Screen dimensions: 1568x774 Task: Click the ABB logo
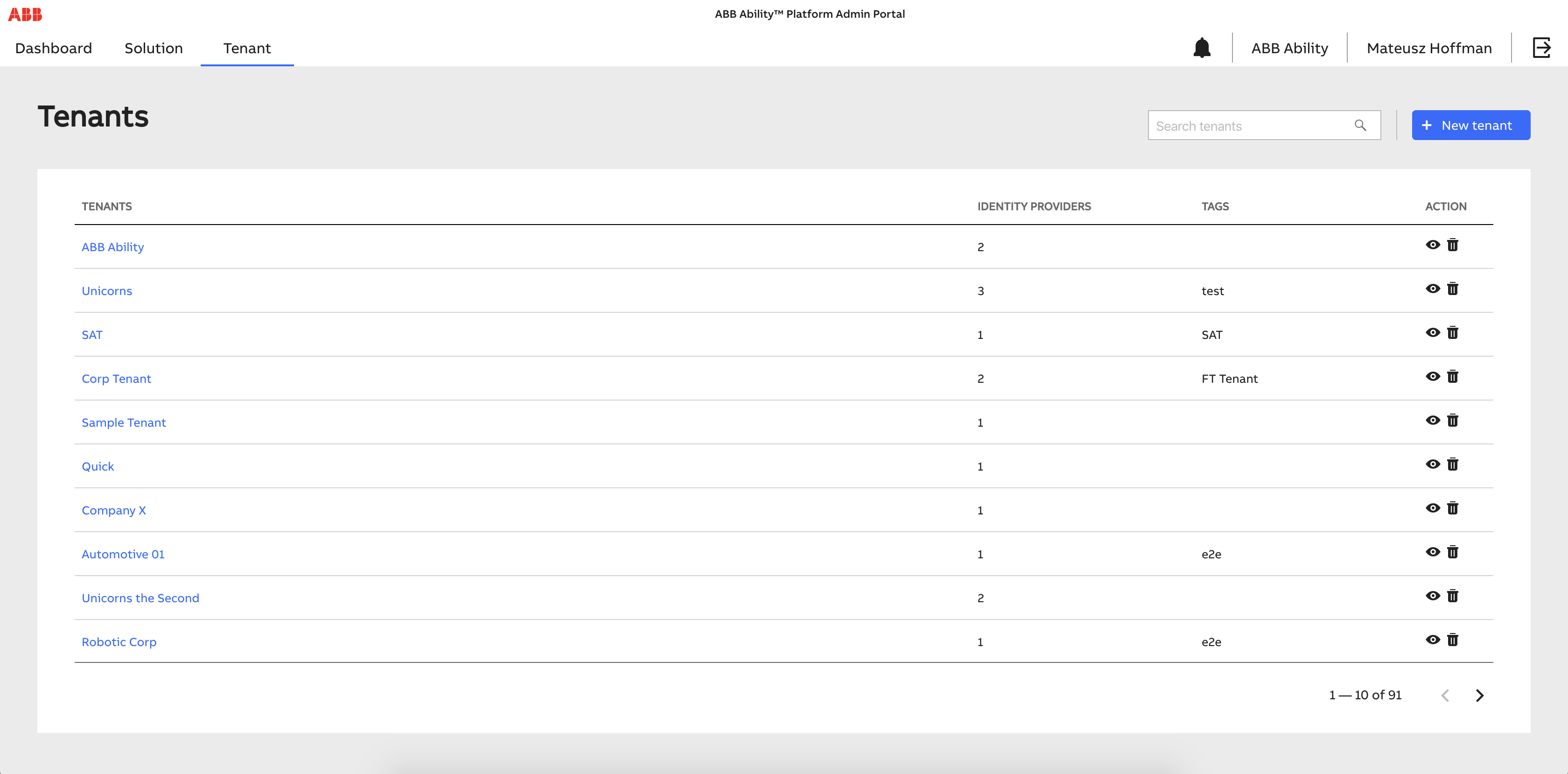(25, 14)
